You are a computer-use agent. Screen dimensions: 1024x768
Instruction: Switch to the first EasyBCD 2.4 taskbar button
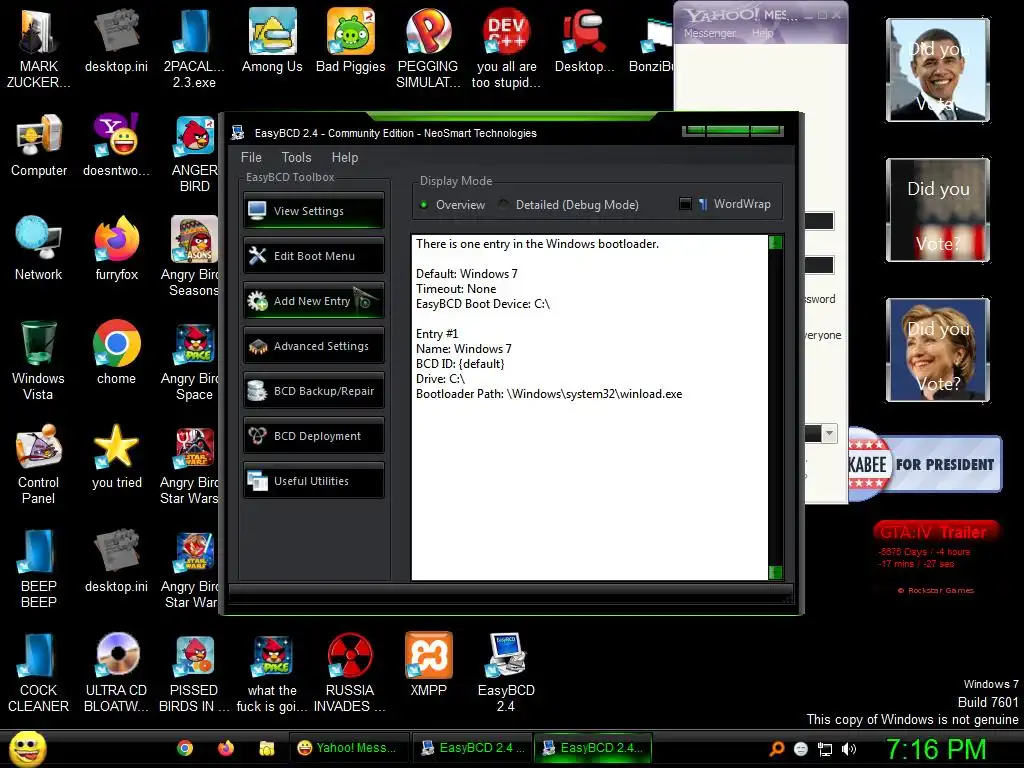point(472,748)
